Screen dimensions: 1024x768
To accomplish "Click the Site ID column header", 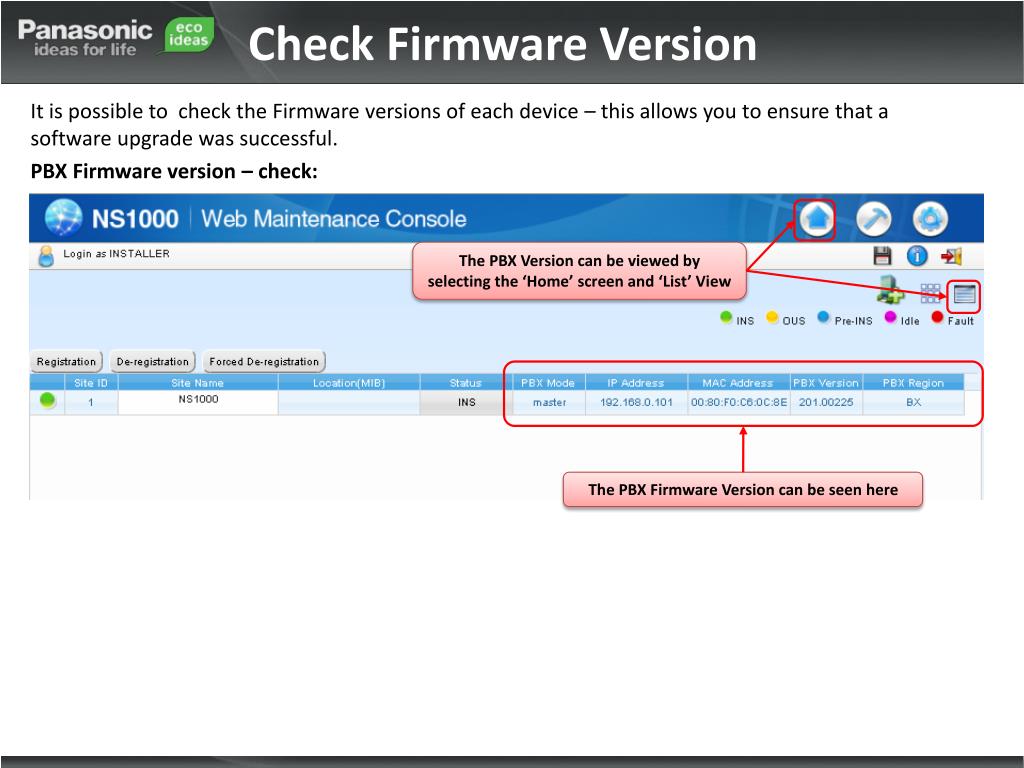I will (91, 383).
